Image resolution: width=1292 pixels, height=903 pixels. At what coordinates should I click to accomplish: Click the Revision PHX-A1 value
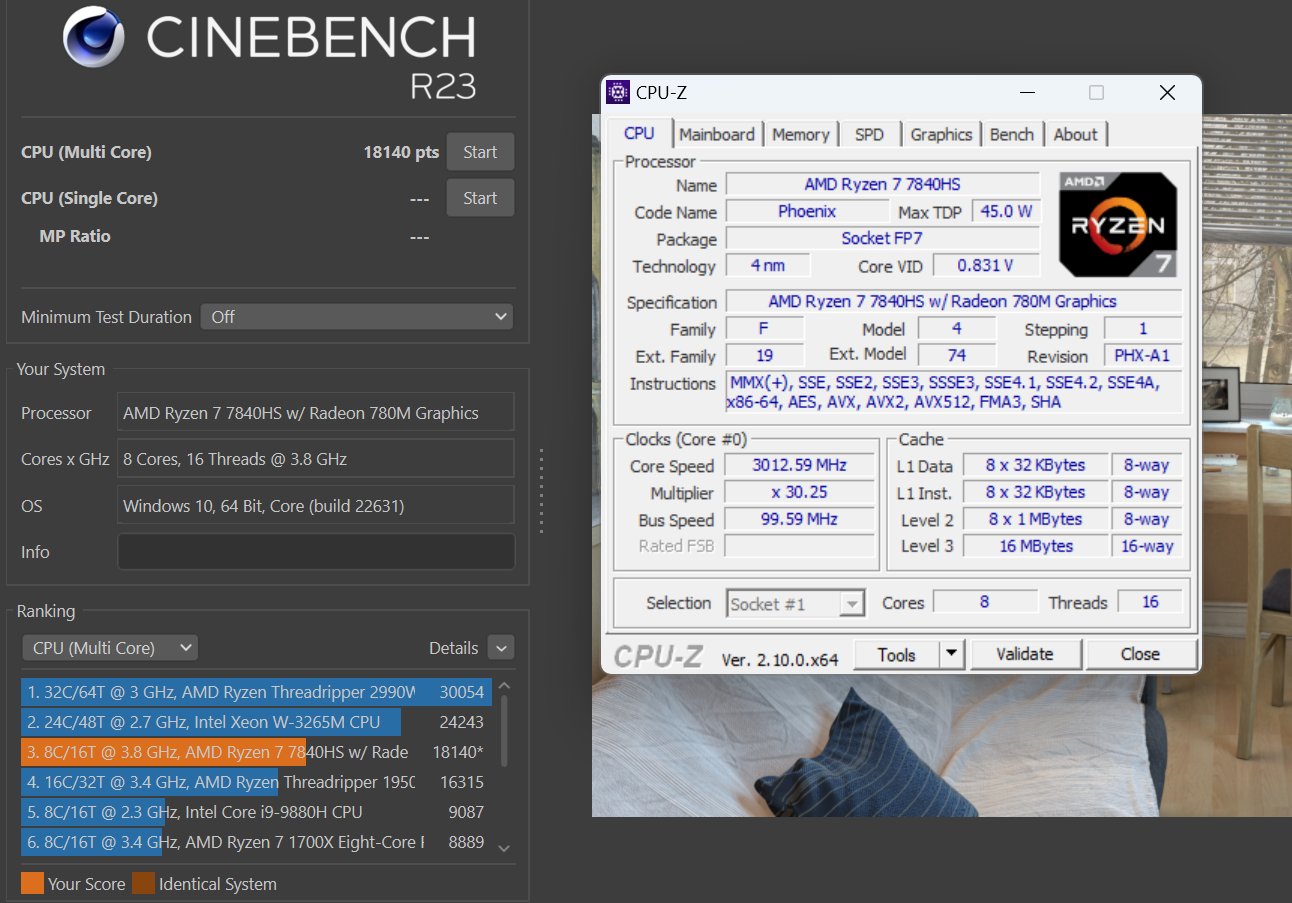(x=1143, y=355)
